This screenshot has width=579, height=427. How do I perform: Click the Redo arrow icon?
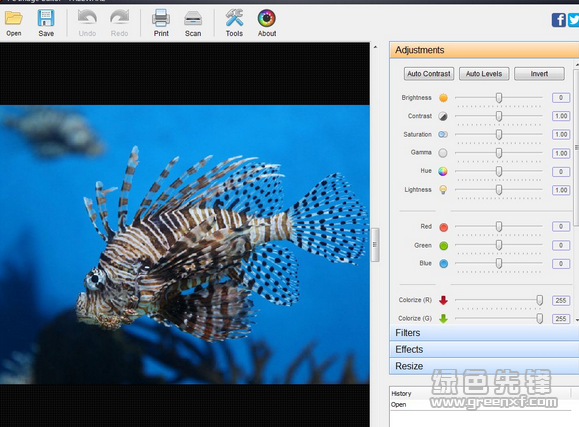click(119, 18)
